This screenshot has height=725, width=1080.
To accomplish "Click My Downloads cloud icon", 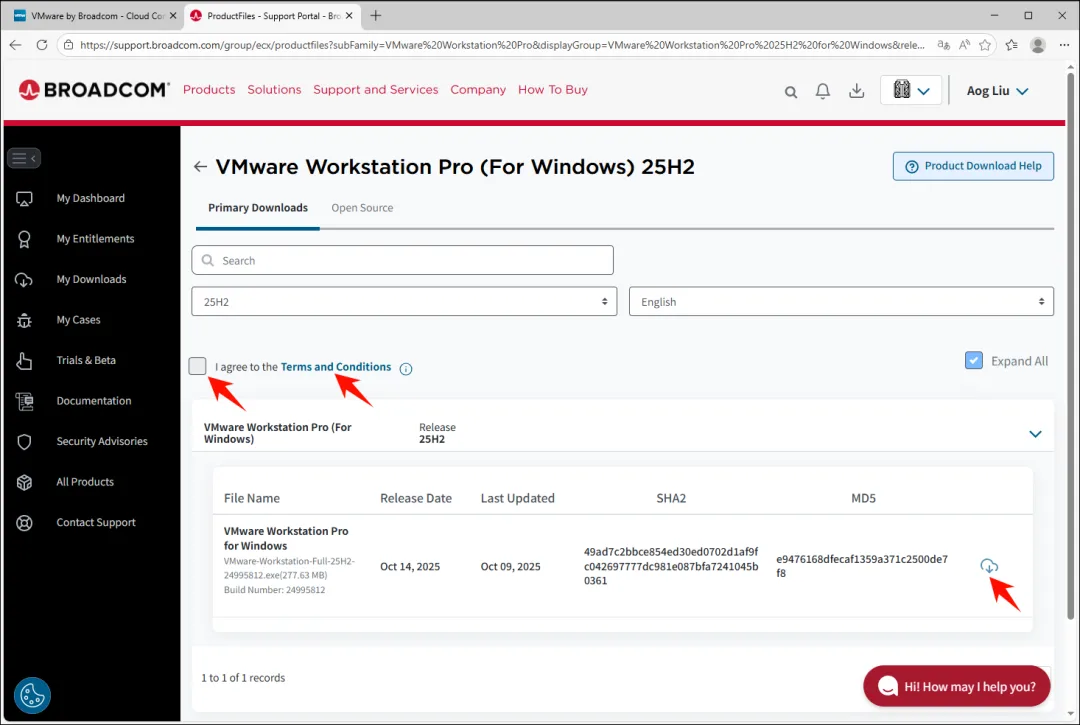I will click(24, 280).
